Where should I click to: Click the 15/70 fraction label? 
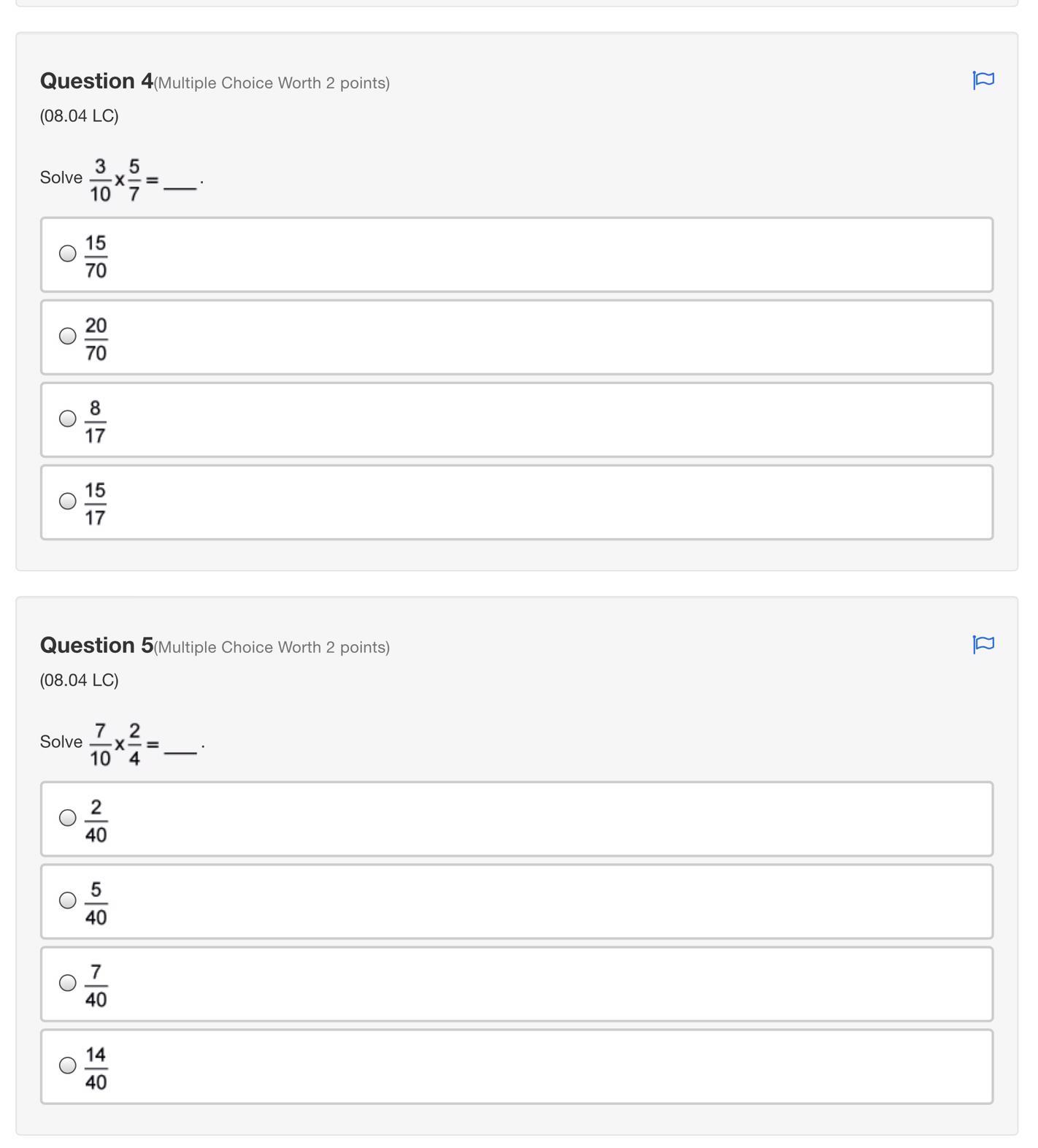(x=96, y=256)
